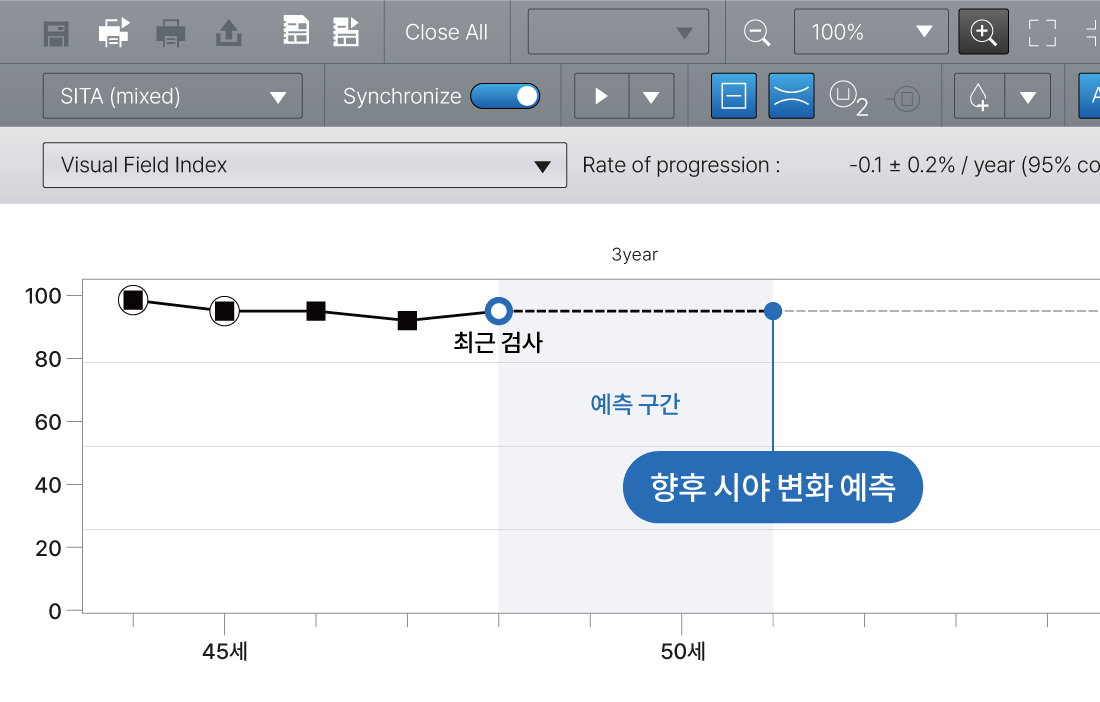Click the -0.1 ± 0.2% / year value
This screenshot has width=1100, height=702.
pos(932,165)
